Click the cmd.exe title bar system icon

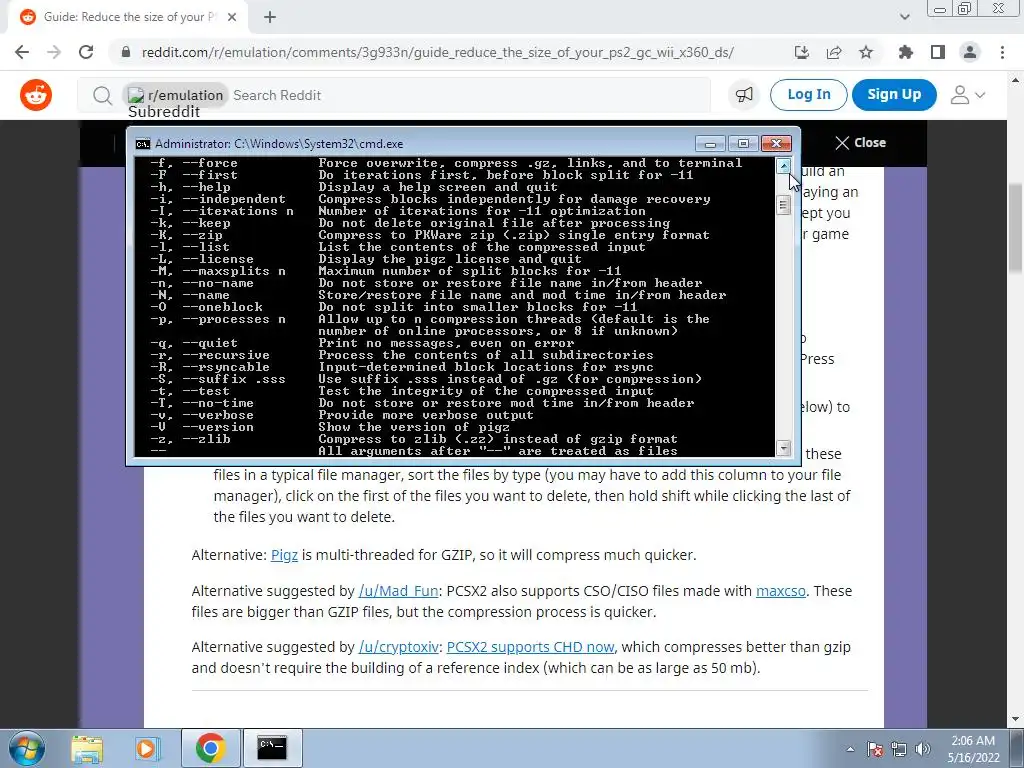tap(142, 144)
